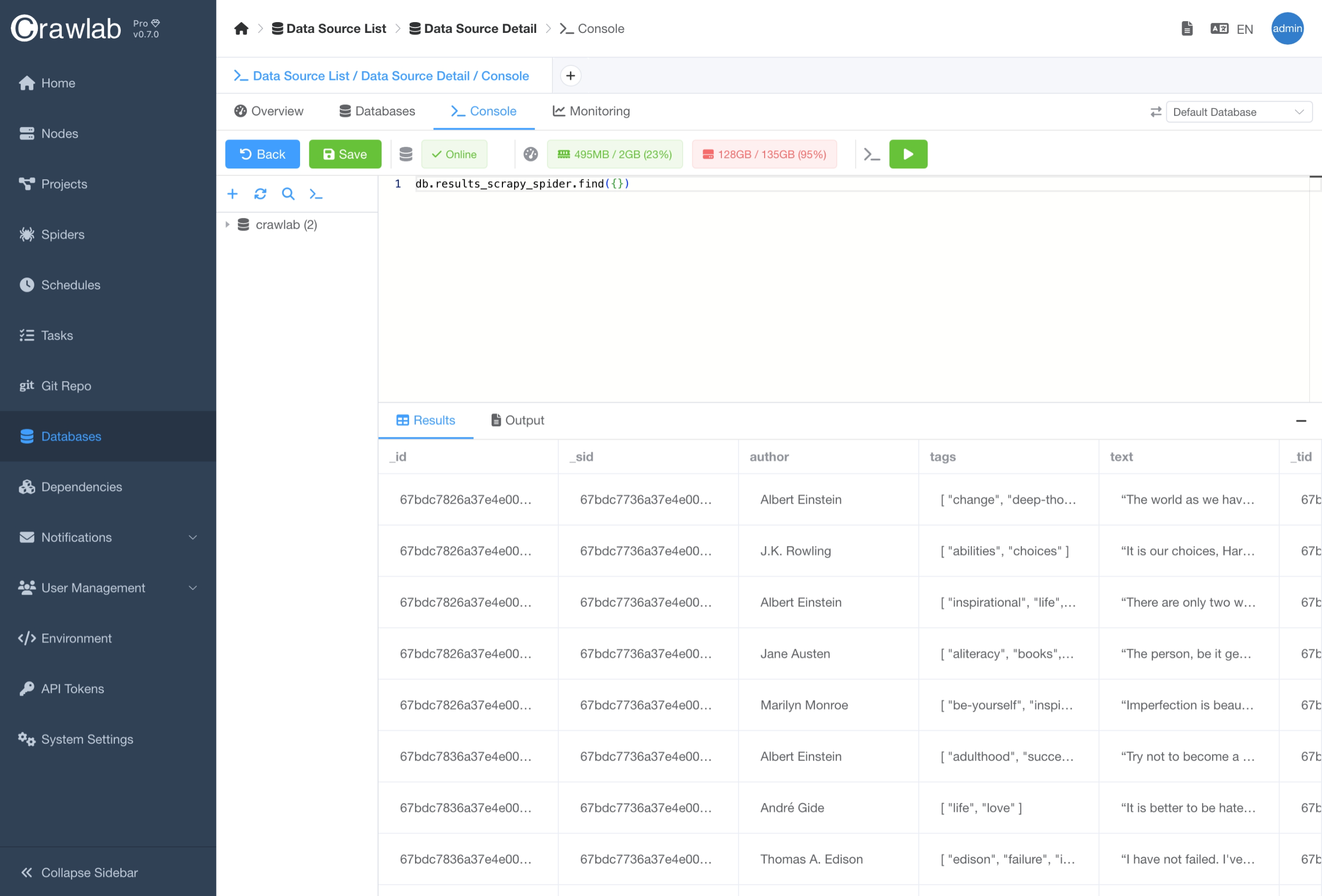Click the admin user avatar

(1287, 28)
